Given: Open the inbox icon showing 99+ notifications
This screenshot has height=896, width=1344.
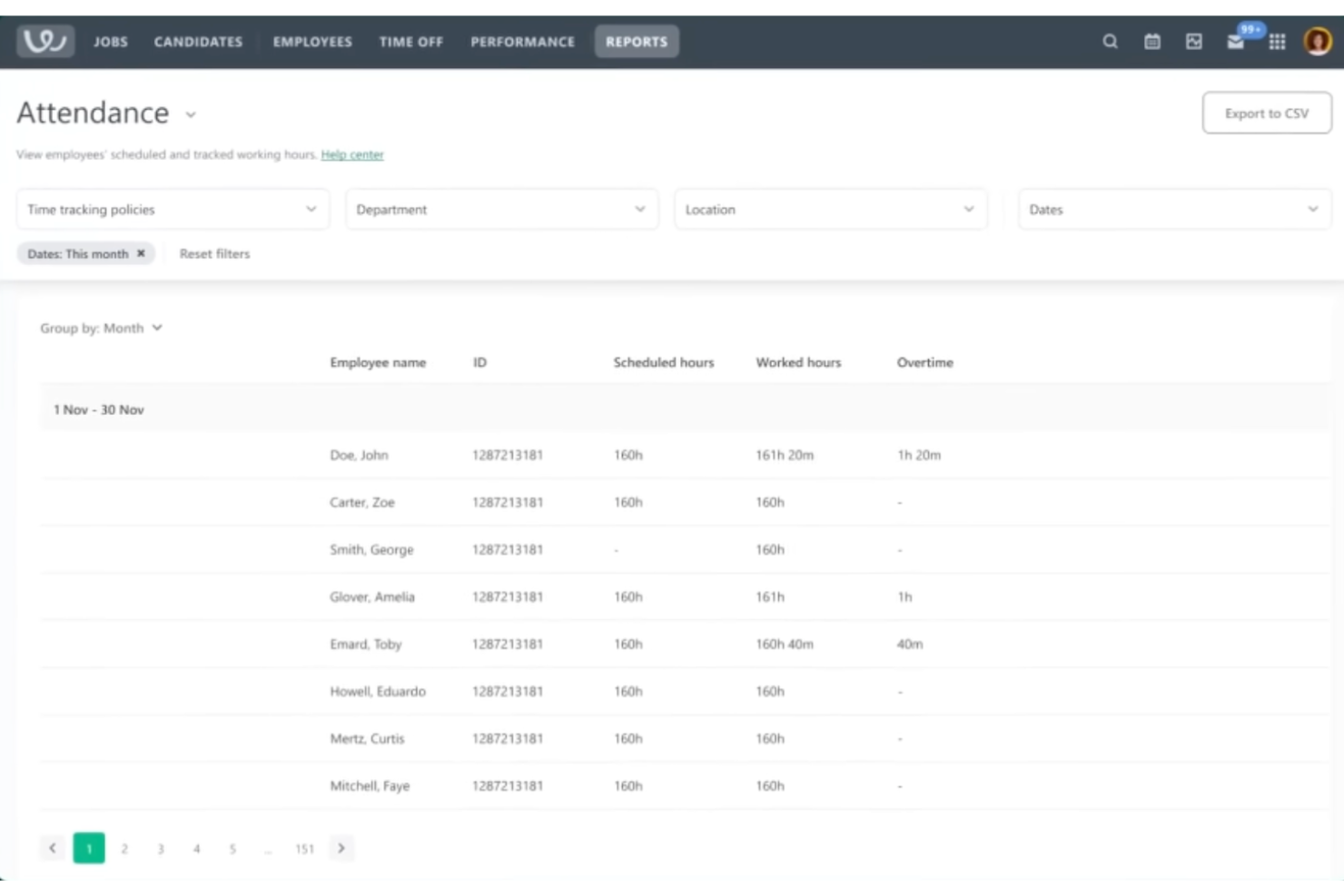Looking at the screenshot, I should click(1235, 42).
